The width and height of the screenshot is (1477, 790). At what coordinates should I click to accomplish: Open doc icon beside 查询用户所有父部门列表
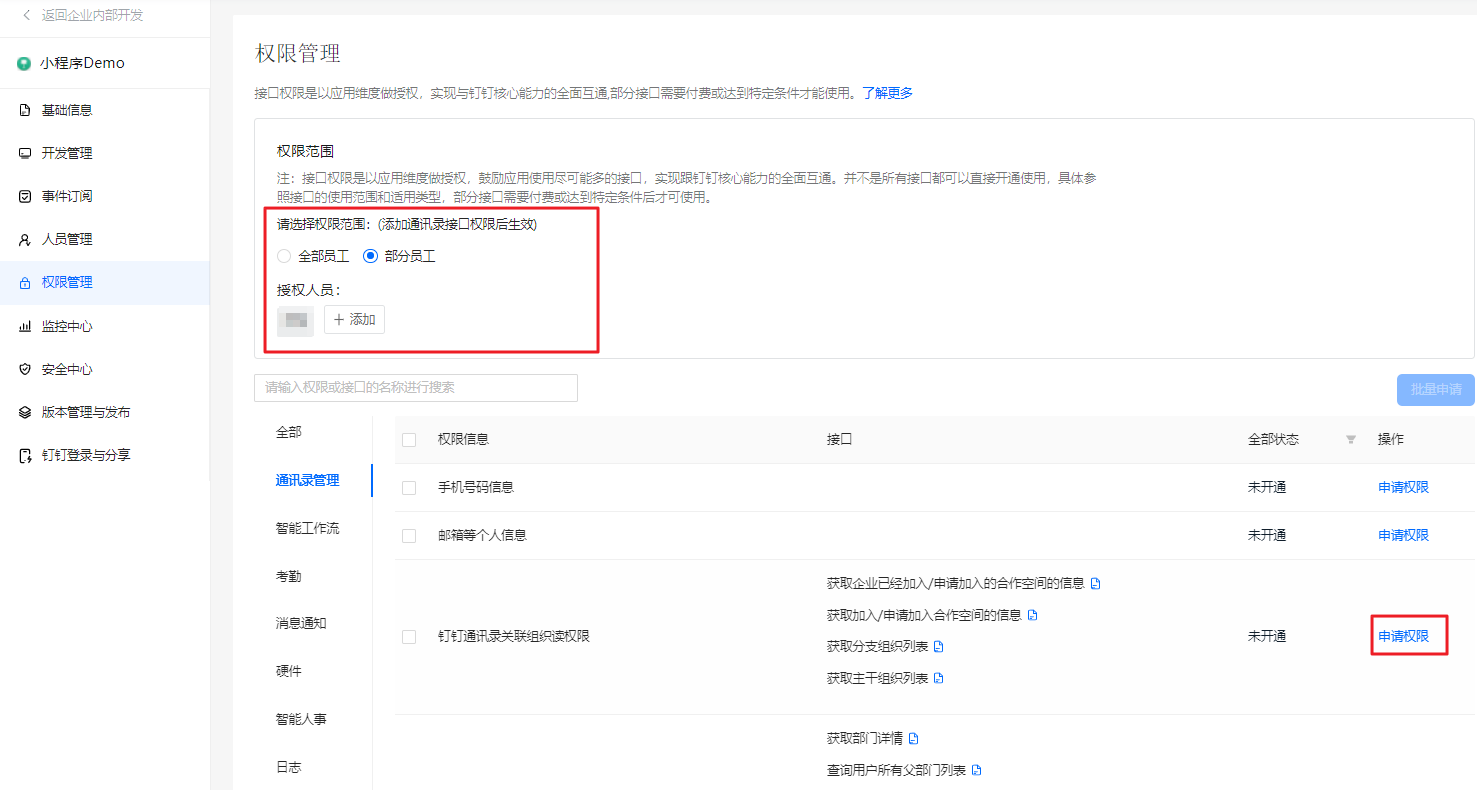pyautogui.click(x=976, y=770)
